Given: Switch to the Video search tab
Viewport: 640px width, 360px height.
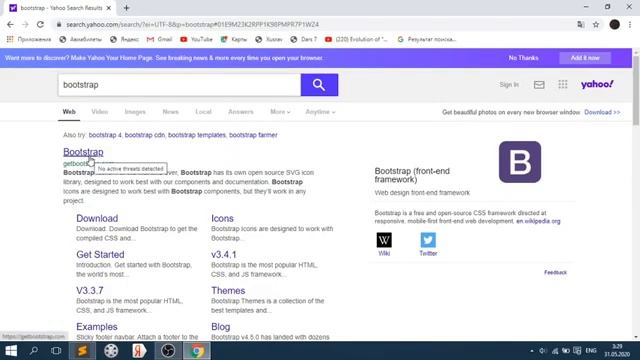Looking at the screenshot, I should [x=100, y=112].
